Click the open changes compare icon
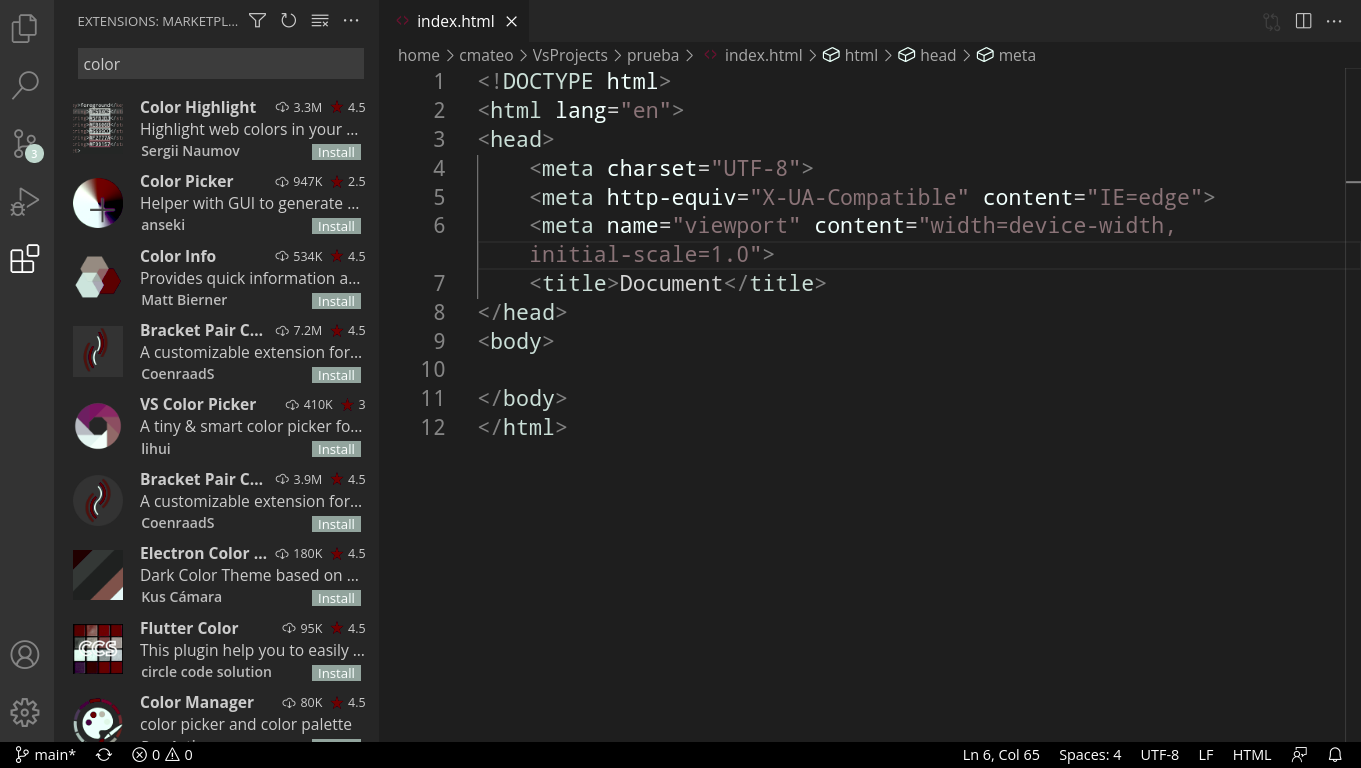This screenshot has width=1361, height=768. point(1271,21)
